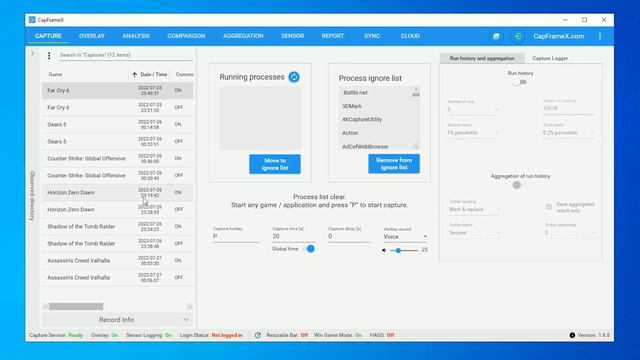This screenshot has width=640, height=360.
Task: Click the Capture hotkey field
Action: coord(236,236)
